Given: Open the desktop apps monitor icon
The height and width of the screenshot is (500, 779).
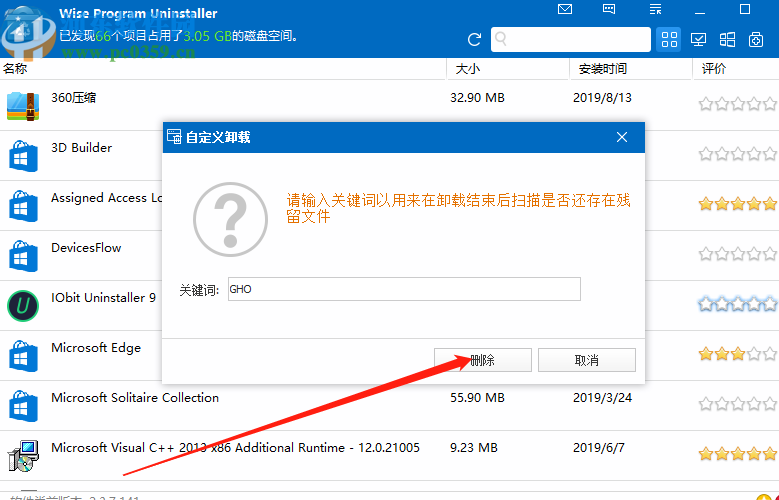Looking at the screenshot, I should click(x=699, y=40).
